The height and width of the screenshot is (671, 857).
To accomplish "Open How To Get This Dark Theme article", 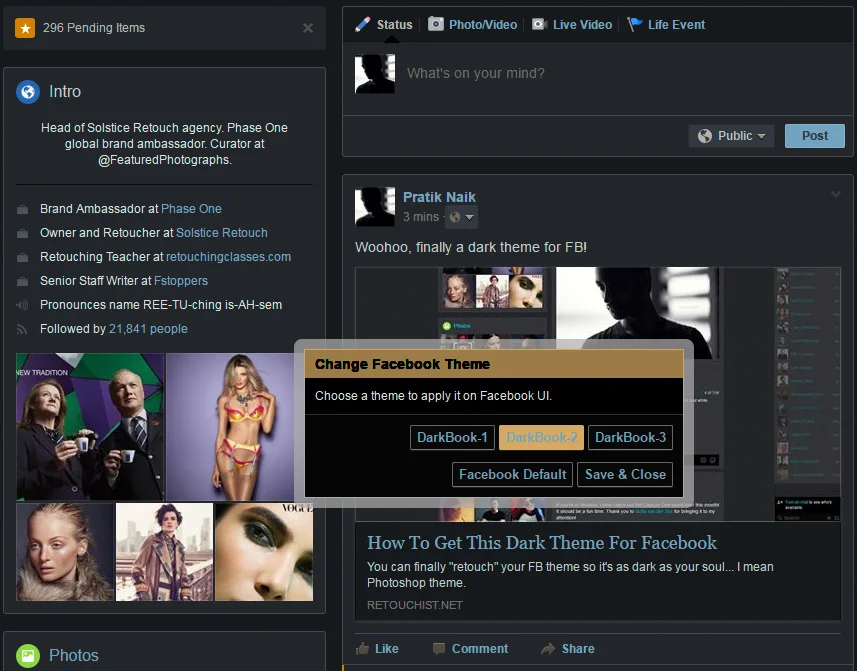I will coord(542,543).
